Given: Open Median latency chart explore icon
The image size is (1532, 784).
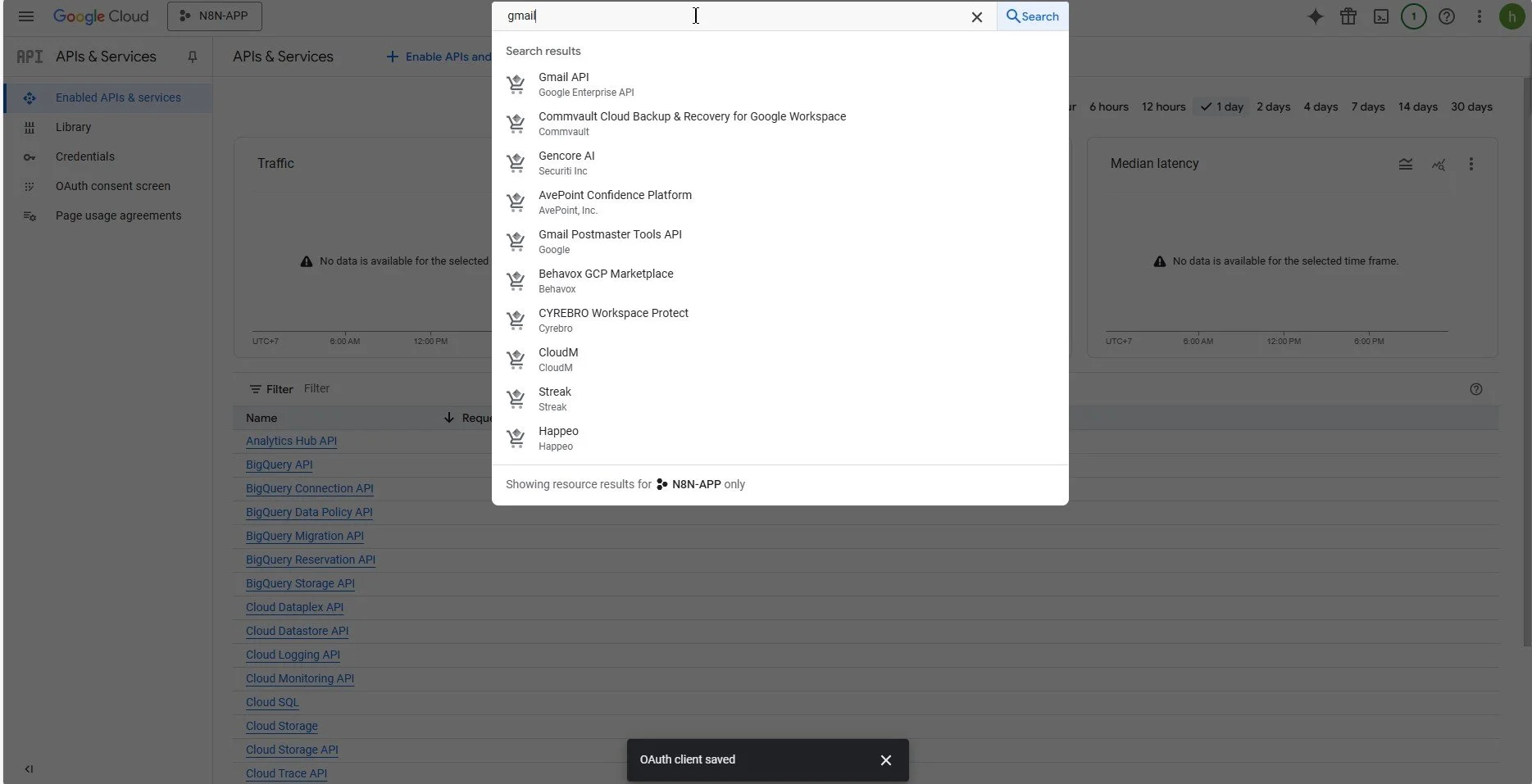Looking at the screenshot, I should pyautogui.click(x=1439, y=164).
